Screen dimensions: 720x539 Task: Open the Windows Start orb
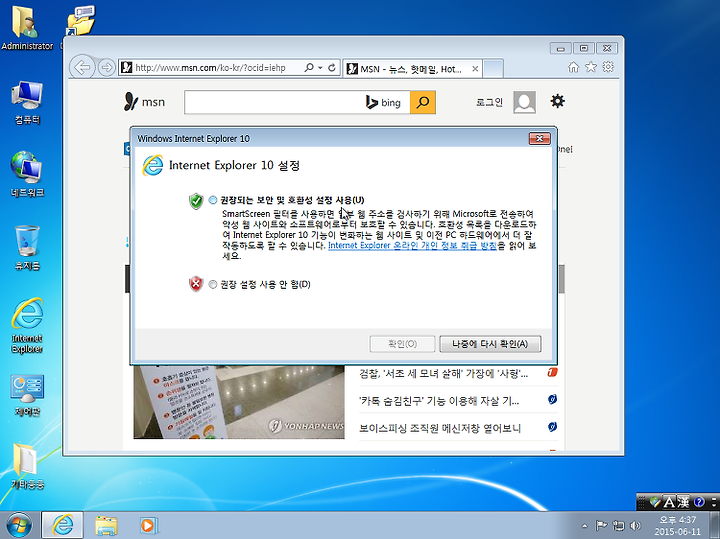click(x=19, y=525)
